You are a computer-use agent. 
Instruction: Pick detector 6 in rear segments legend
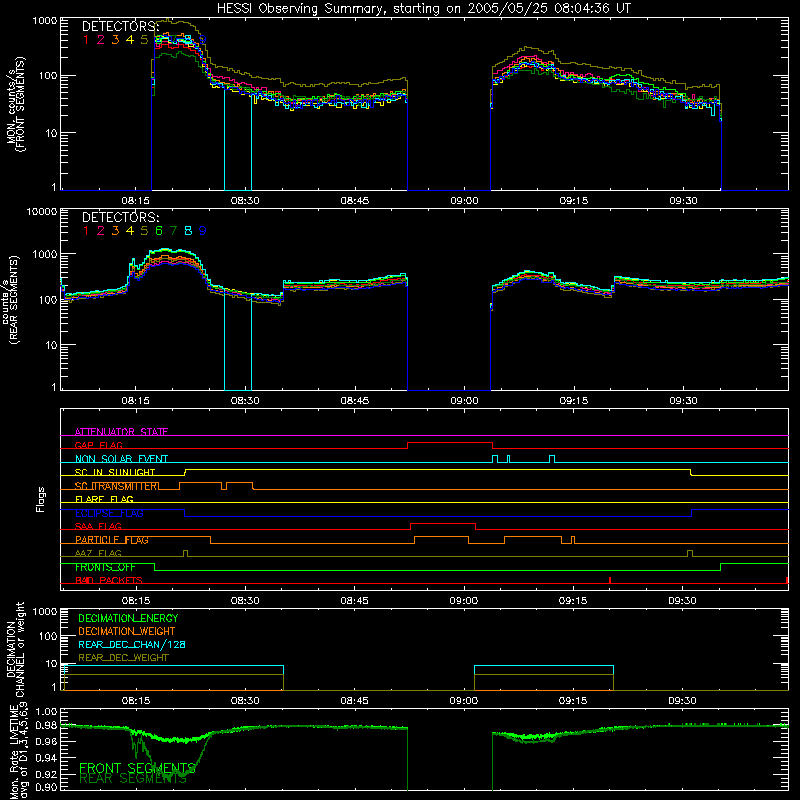point(159,231)
